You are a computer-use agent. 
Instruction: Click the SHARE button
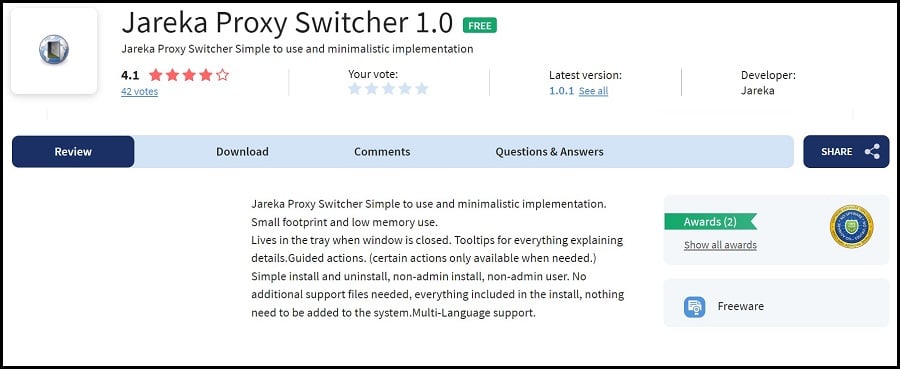click(x=846, y=152)
